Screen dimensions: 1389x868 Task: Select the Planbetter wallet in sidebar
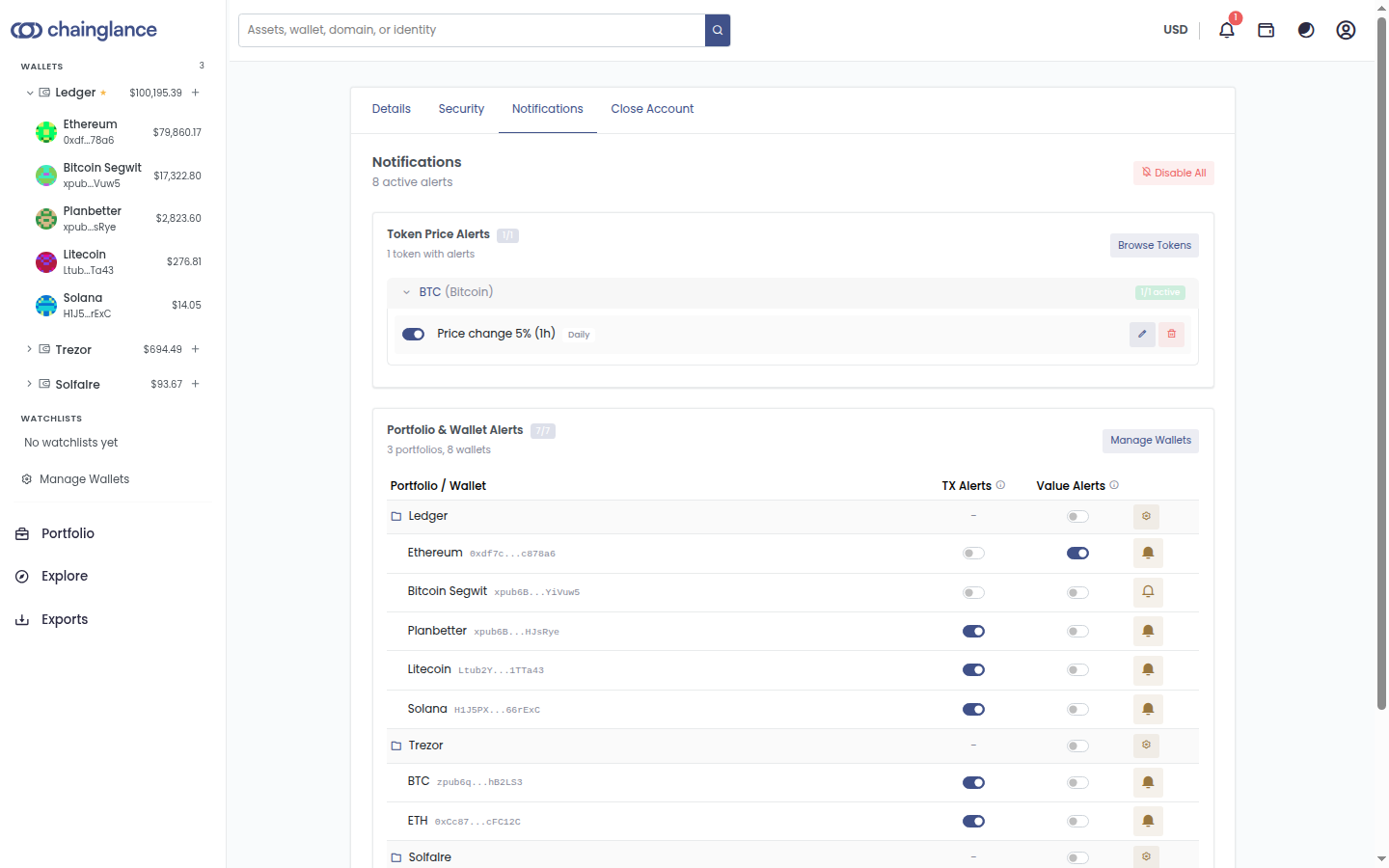(x=118, y=219)
